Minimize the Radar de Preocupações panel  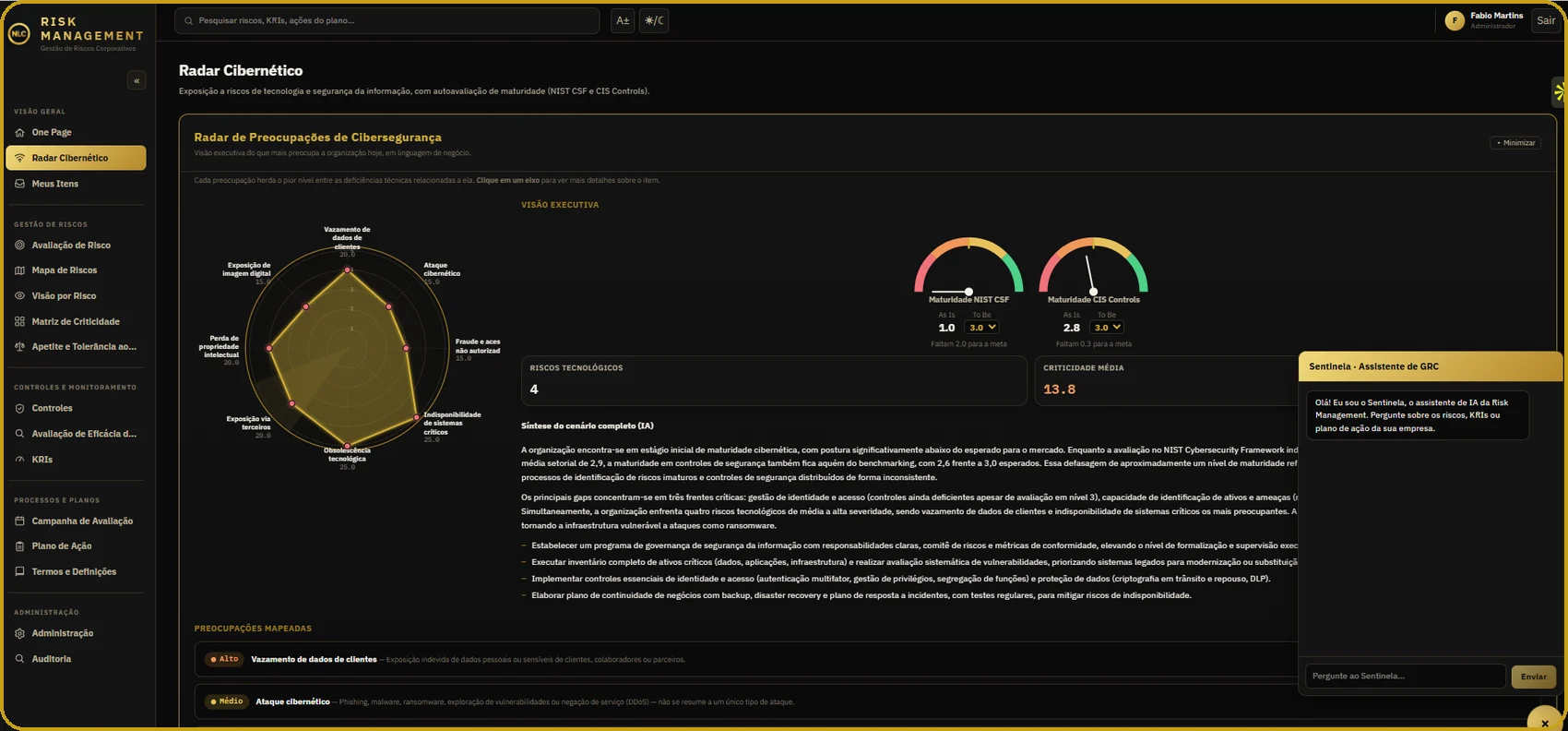(1515, 143)
